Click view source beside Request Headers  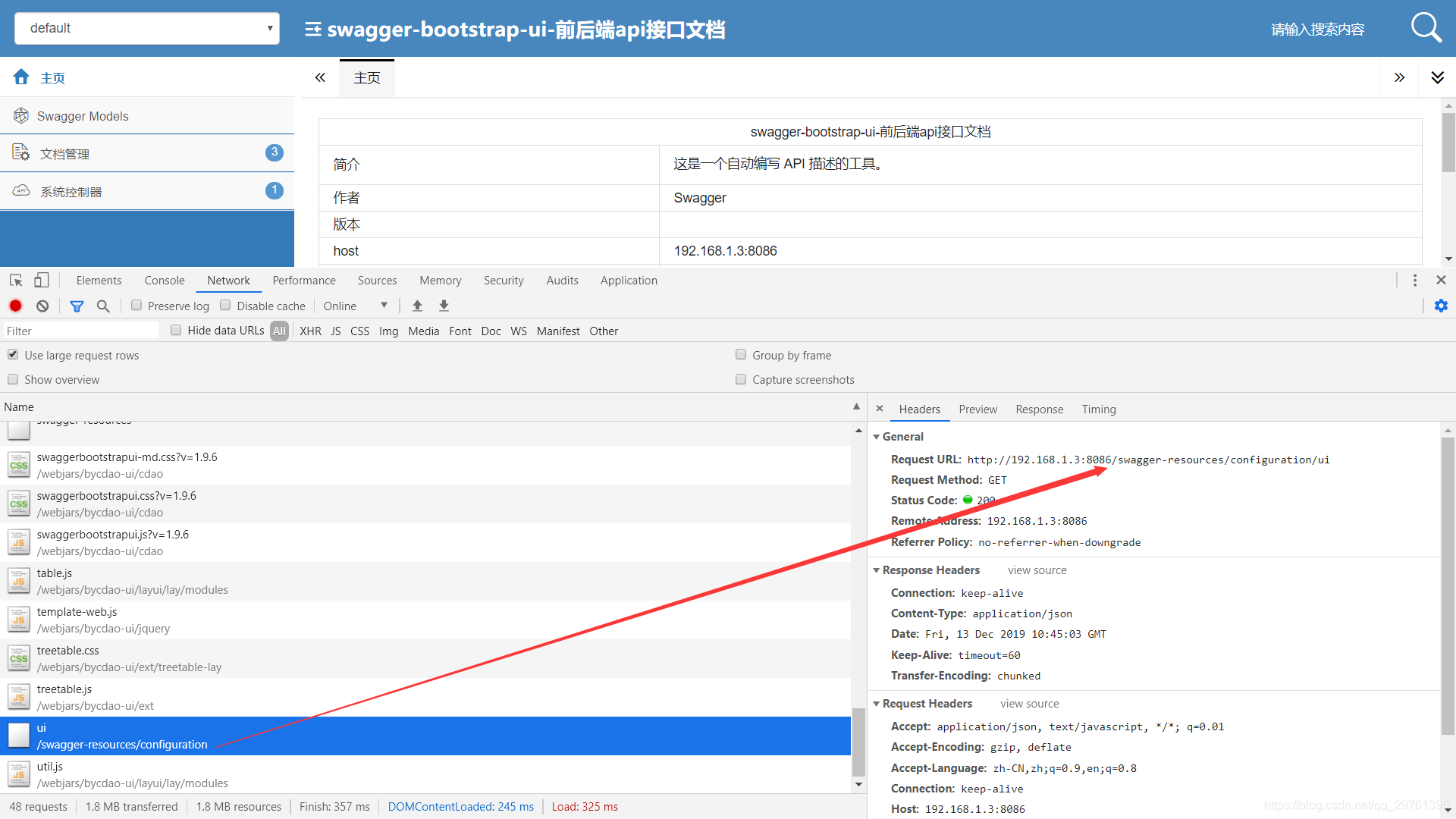(1029, 704)
